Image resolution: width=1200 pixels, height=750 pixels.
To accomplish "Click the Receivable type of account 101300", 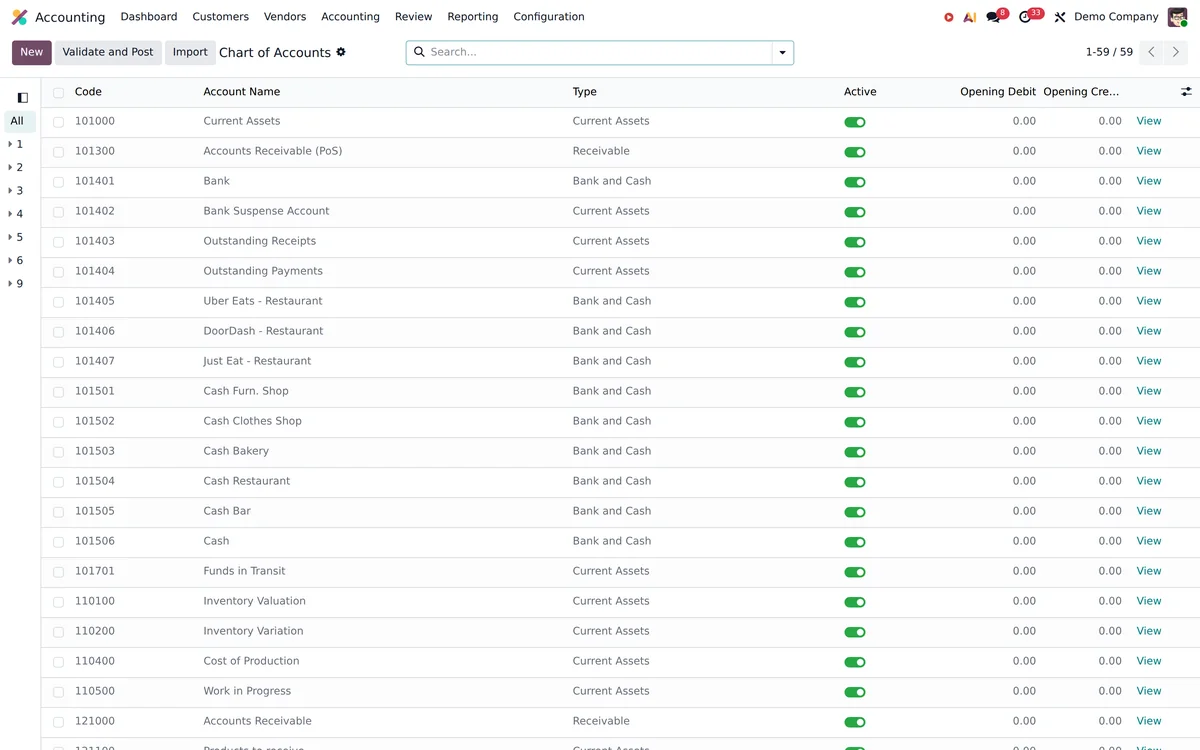I will tap(601, 151).
